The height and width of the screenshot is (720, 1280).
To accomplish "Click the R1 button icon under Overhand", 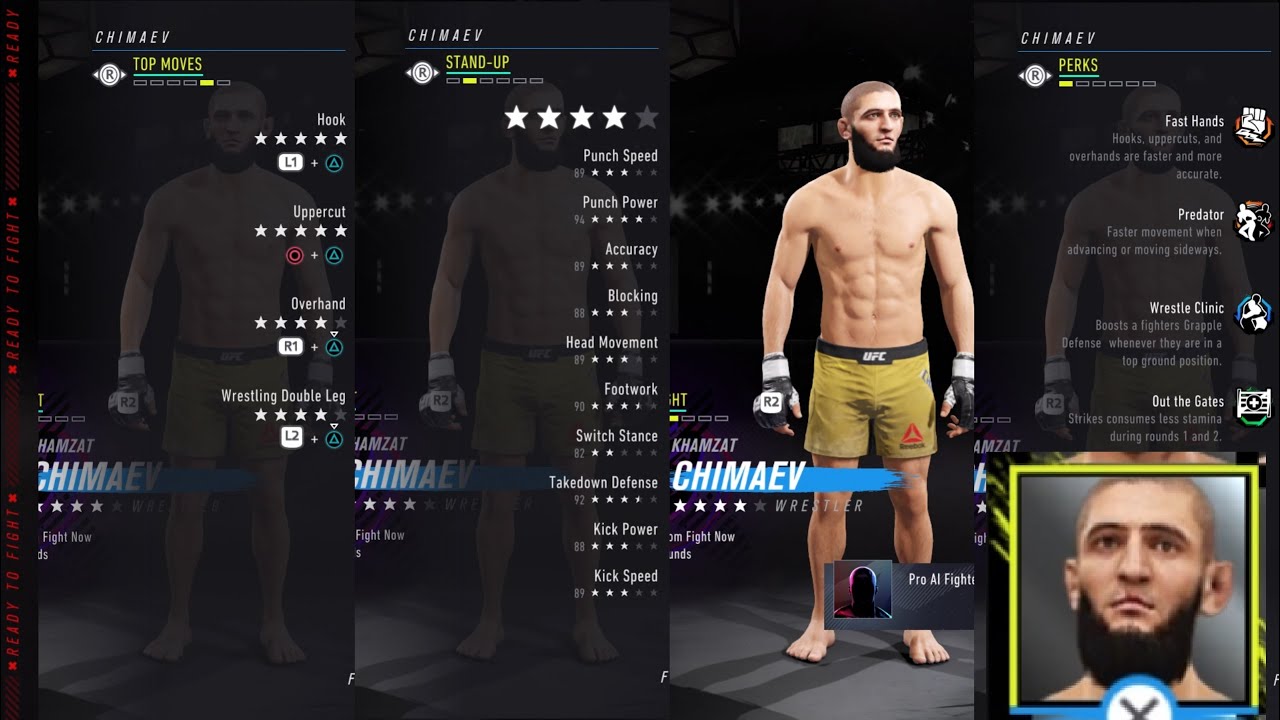I will [290, 347].
